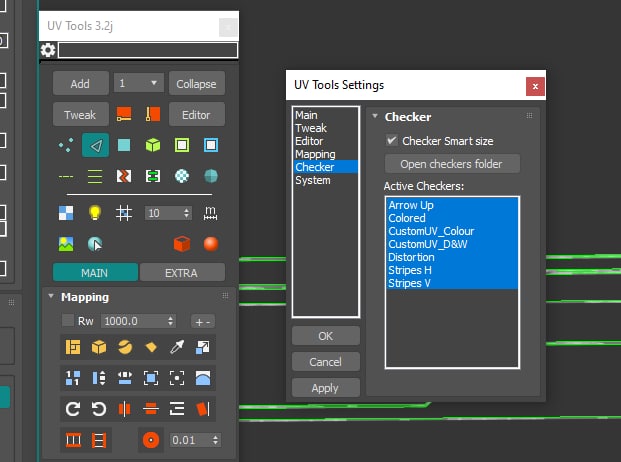Viewport: 621px width, 462px height.
Task: Select Arrow Up in Active Checkers
Action: [452, 205]
